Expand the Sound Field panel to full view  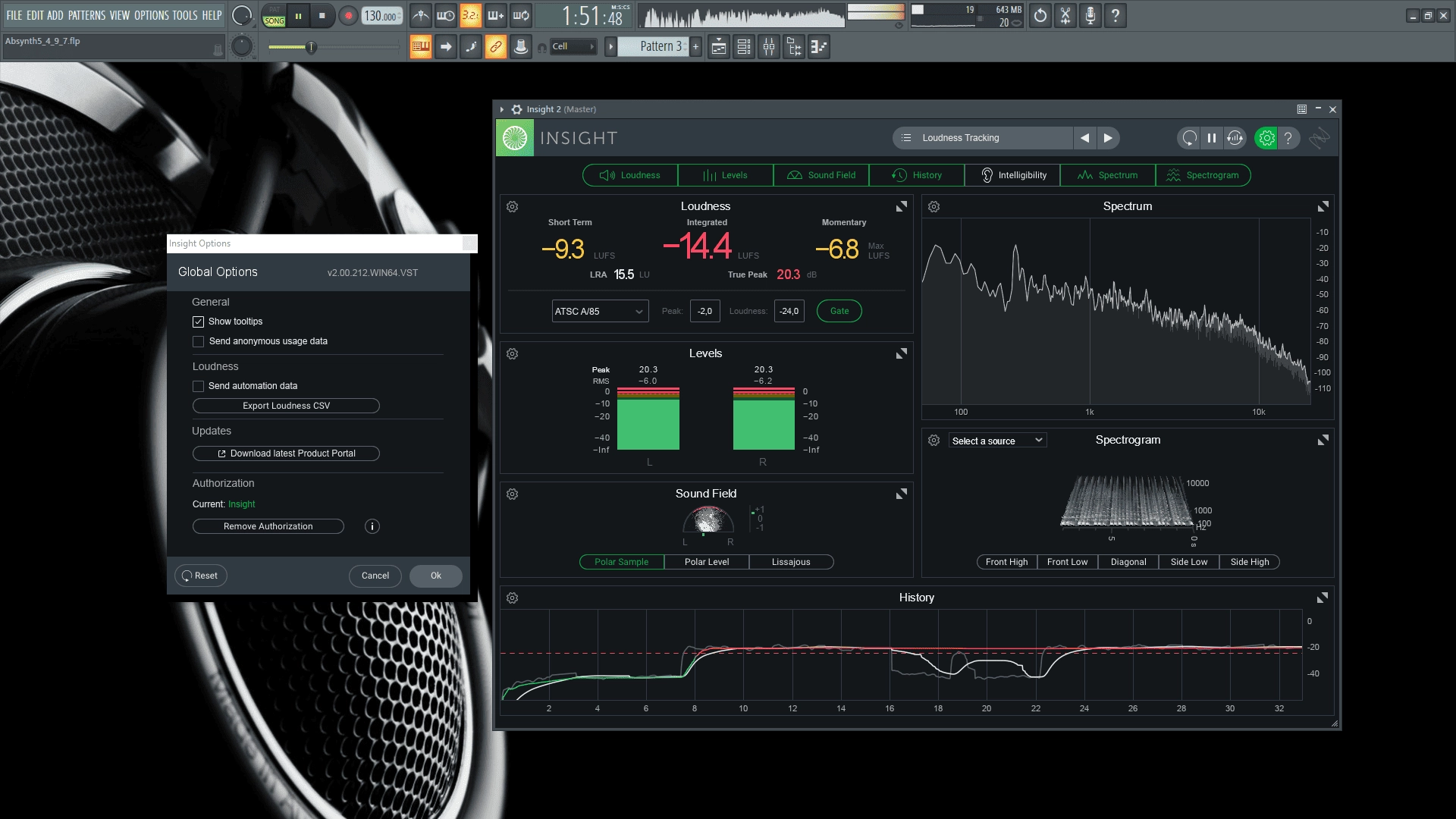pos(902,494)
